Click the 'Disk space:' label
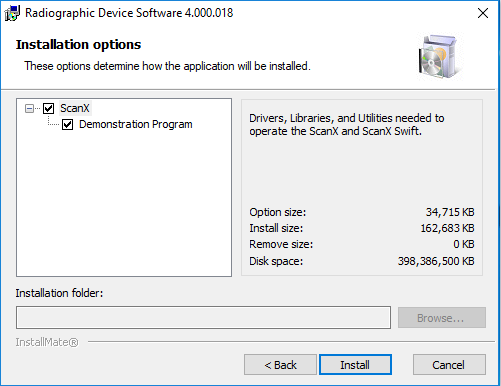This screenshot has height=386, width=501. (x=276, y=261)
